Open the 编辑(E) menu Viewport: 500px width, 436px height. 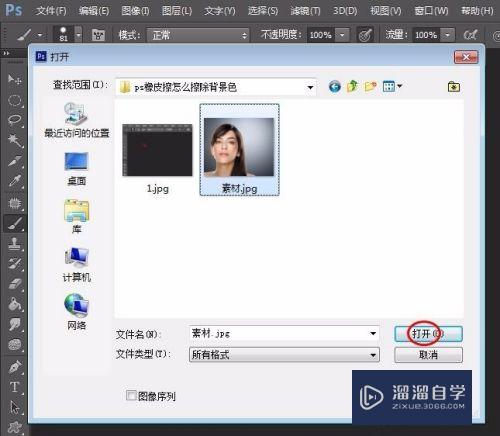click(x=94, y=11)
